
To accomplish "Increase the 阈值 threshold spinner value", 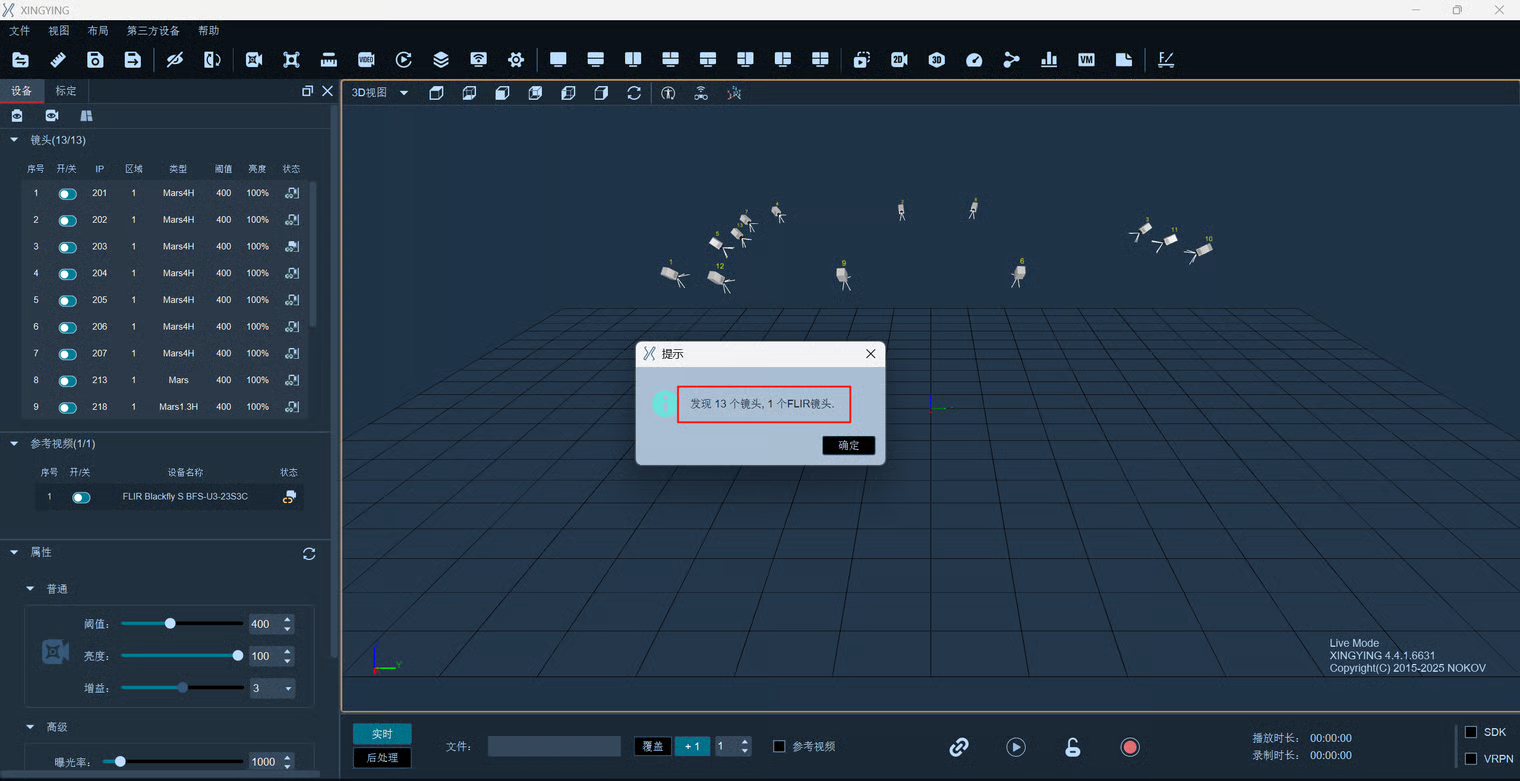I will tap(288, 619).
